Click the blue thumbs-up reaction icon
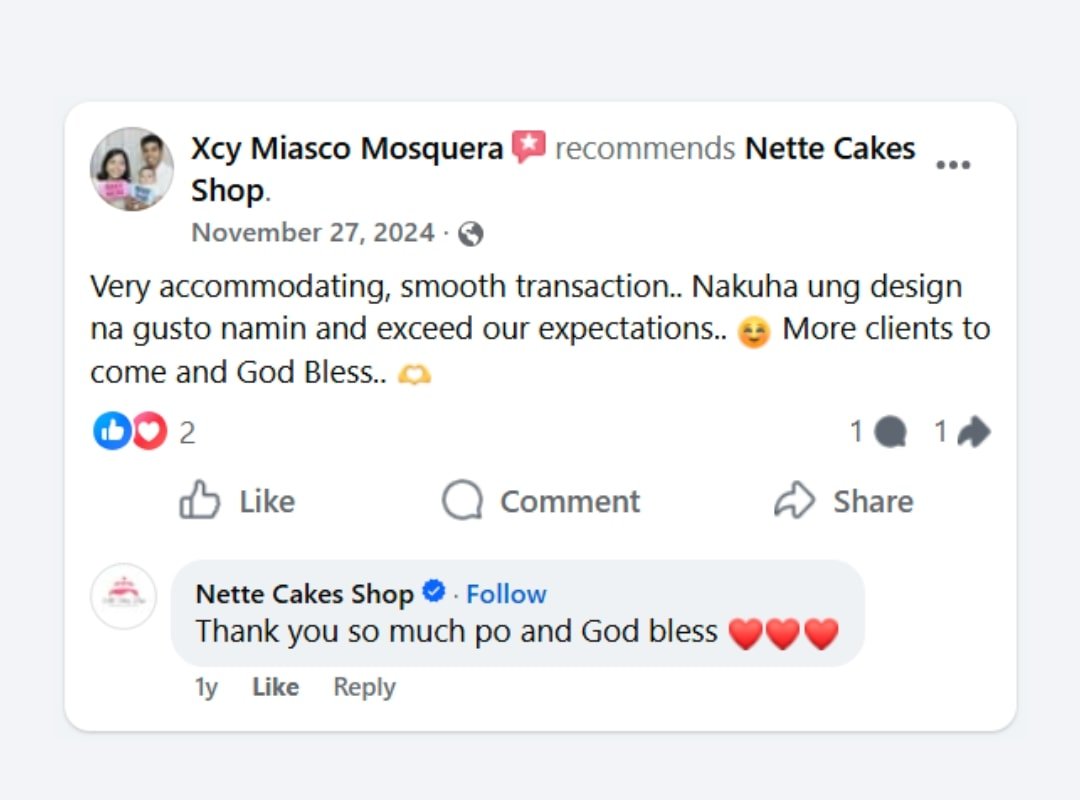Viewport: 1080px width, 800px height. (112, 431)
